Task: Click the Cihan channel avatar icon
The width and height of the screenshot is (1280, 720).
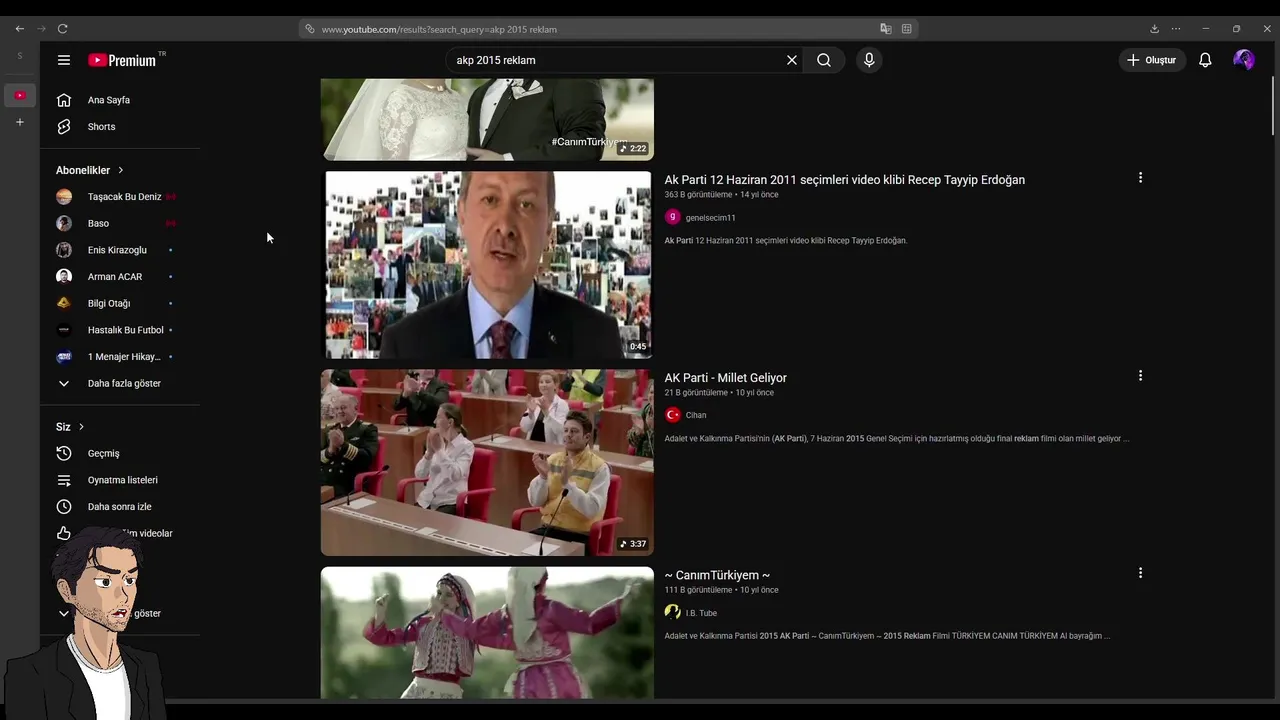Action: tap(673, 415)
